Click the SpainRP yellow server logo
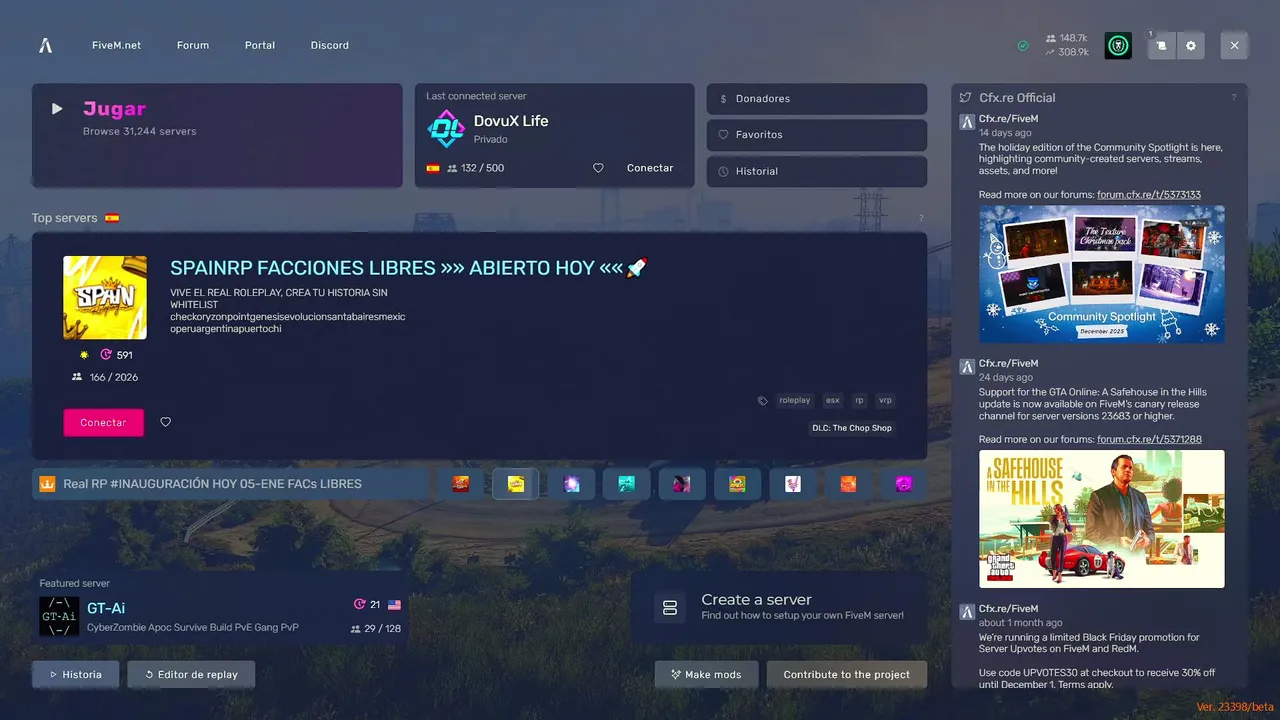The width and height of the screenshot is (1280, 720). (x=105, y=297)
